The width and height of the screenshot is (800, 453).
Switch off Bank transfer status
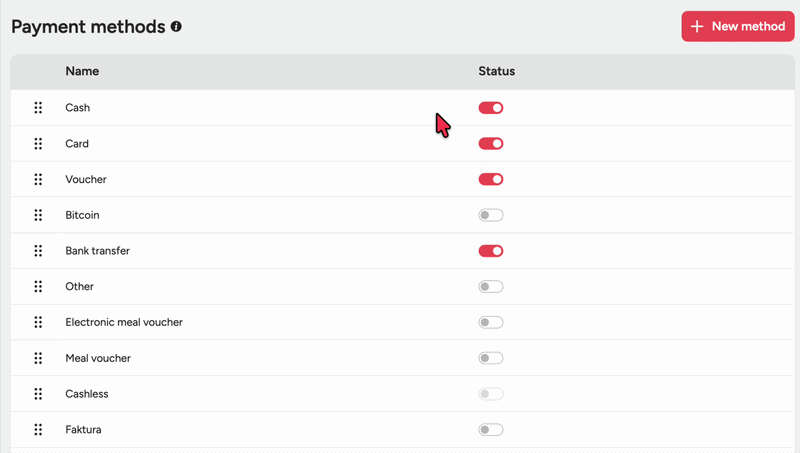pos(490,251)
